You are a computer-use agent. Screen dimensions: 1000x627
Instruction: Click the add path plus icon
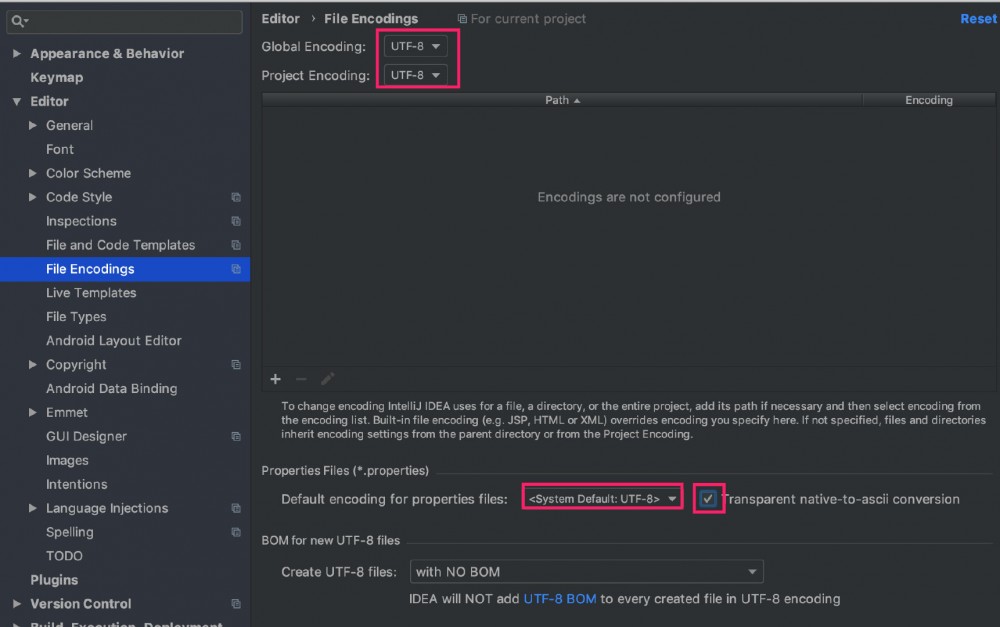tap(275, 379)
